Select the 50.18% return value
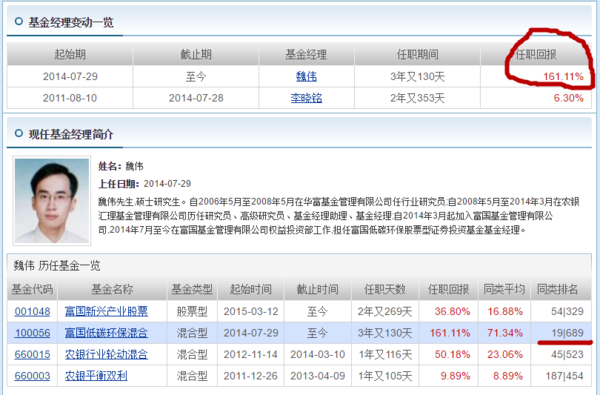 click(x=452, y=354)
